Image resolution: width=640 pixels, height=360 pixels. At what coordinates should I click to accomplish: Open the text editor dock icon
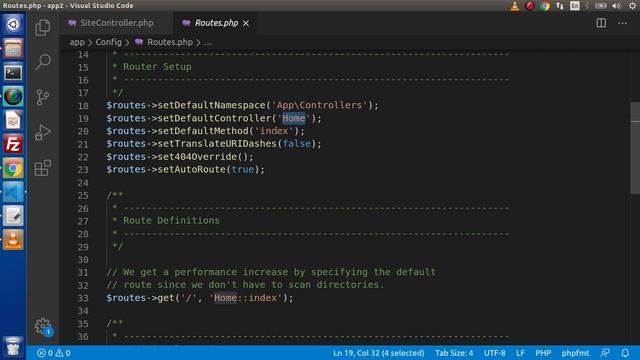click(x=13, y=216)
